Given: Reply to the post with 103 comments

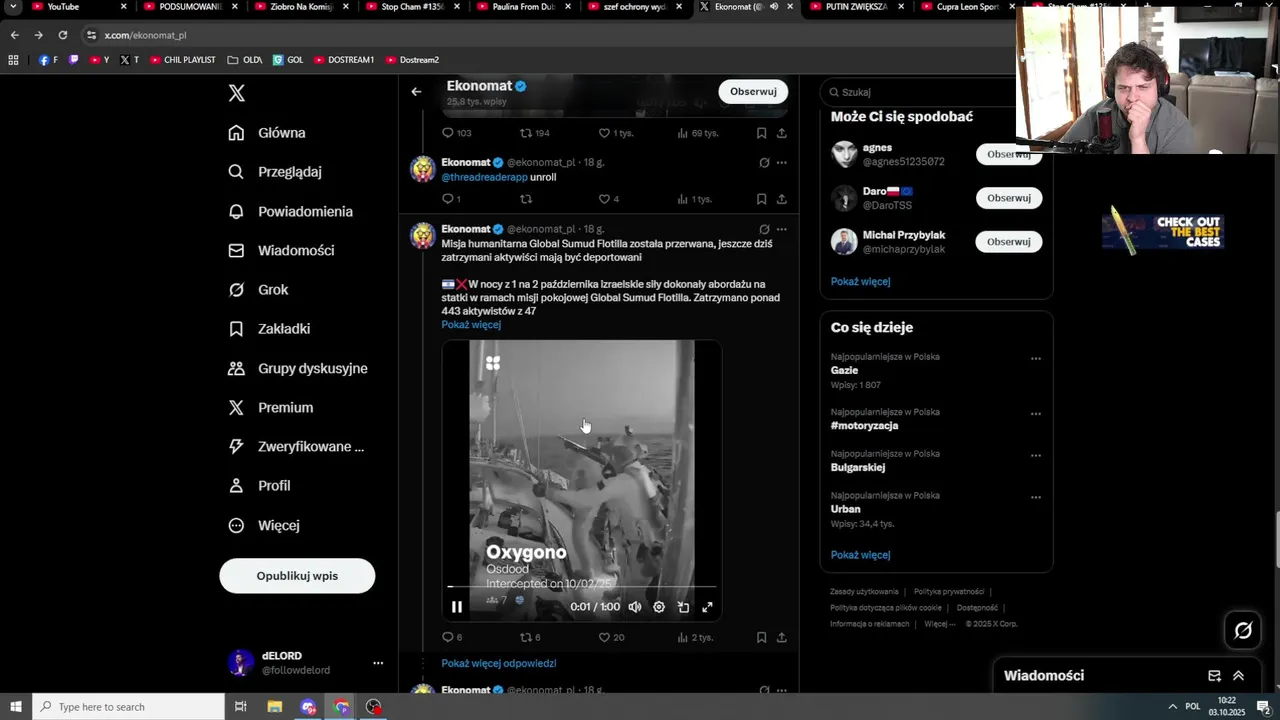Looking at the screenshot, I should 457,133.
